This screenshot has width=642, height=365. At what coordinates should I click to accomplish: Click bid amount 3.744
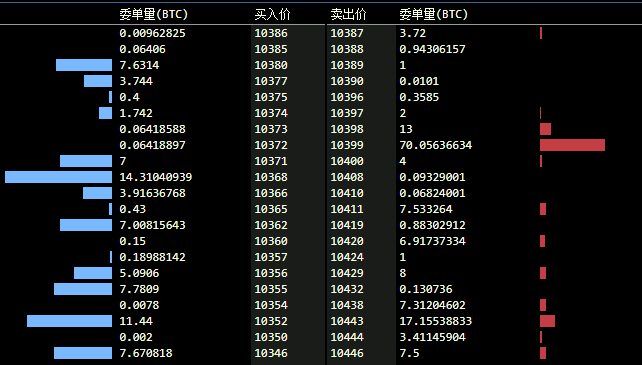(x=136, y=81)
